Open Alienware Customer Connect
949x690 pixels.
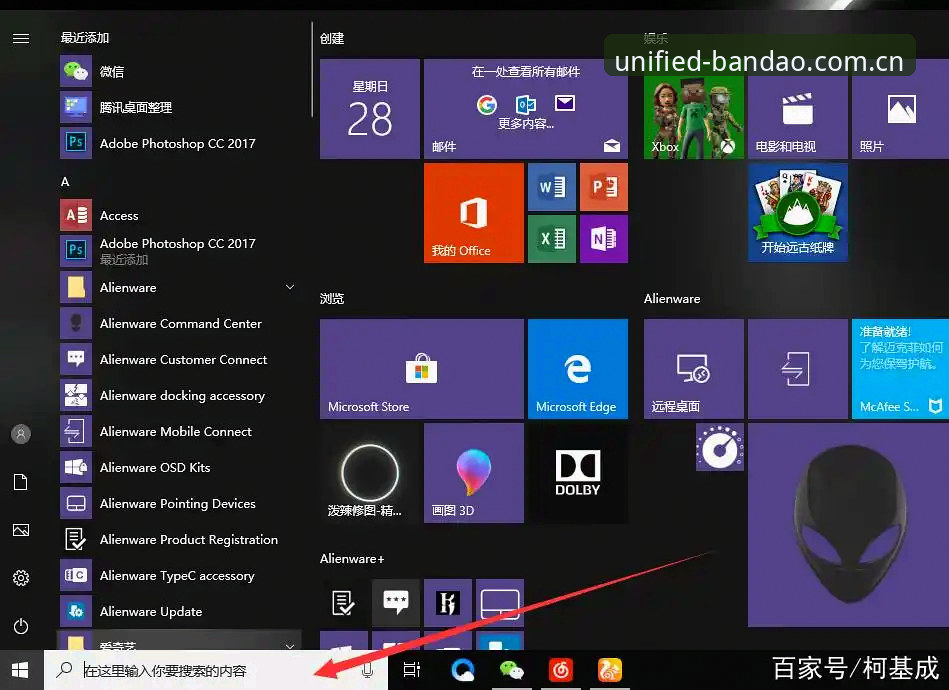point(180,360)
